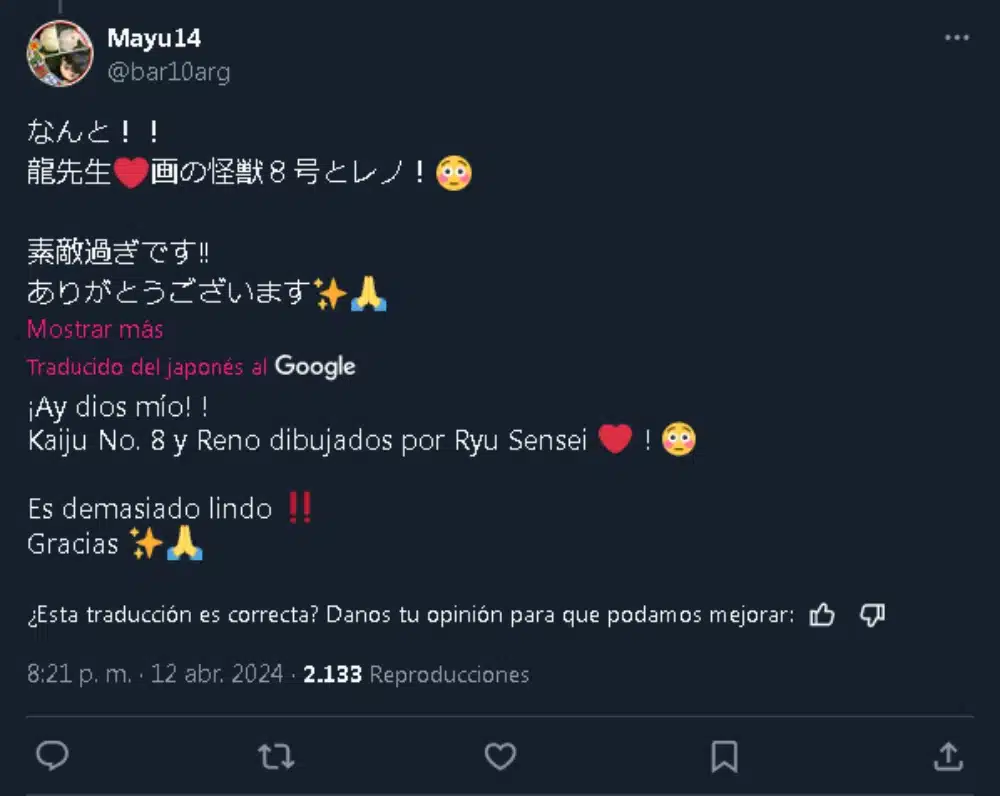Open the 8:21 p. m. 12 abr. 2024 timestamp
The image size is (1000, 796).
154,675
